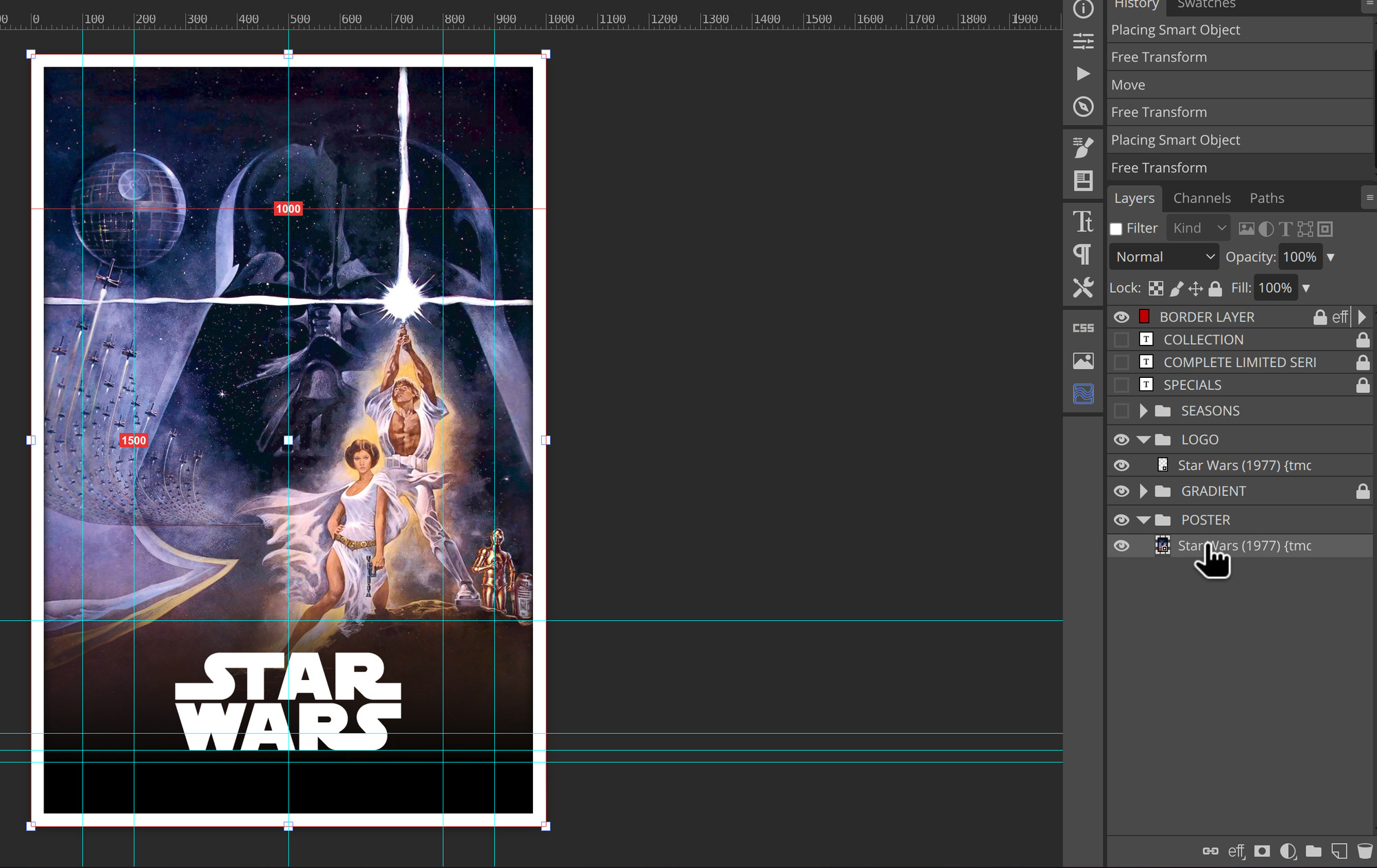1377x868 pixels.
Task: Click 'eff' on BORDER LAYER row
Action: coord(1340,317)
